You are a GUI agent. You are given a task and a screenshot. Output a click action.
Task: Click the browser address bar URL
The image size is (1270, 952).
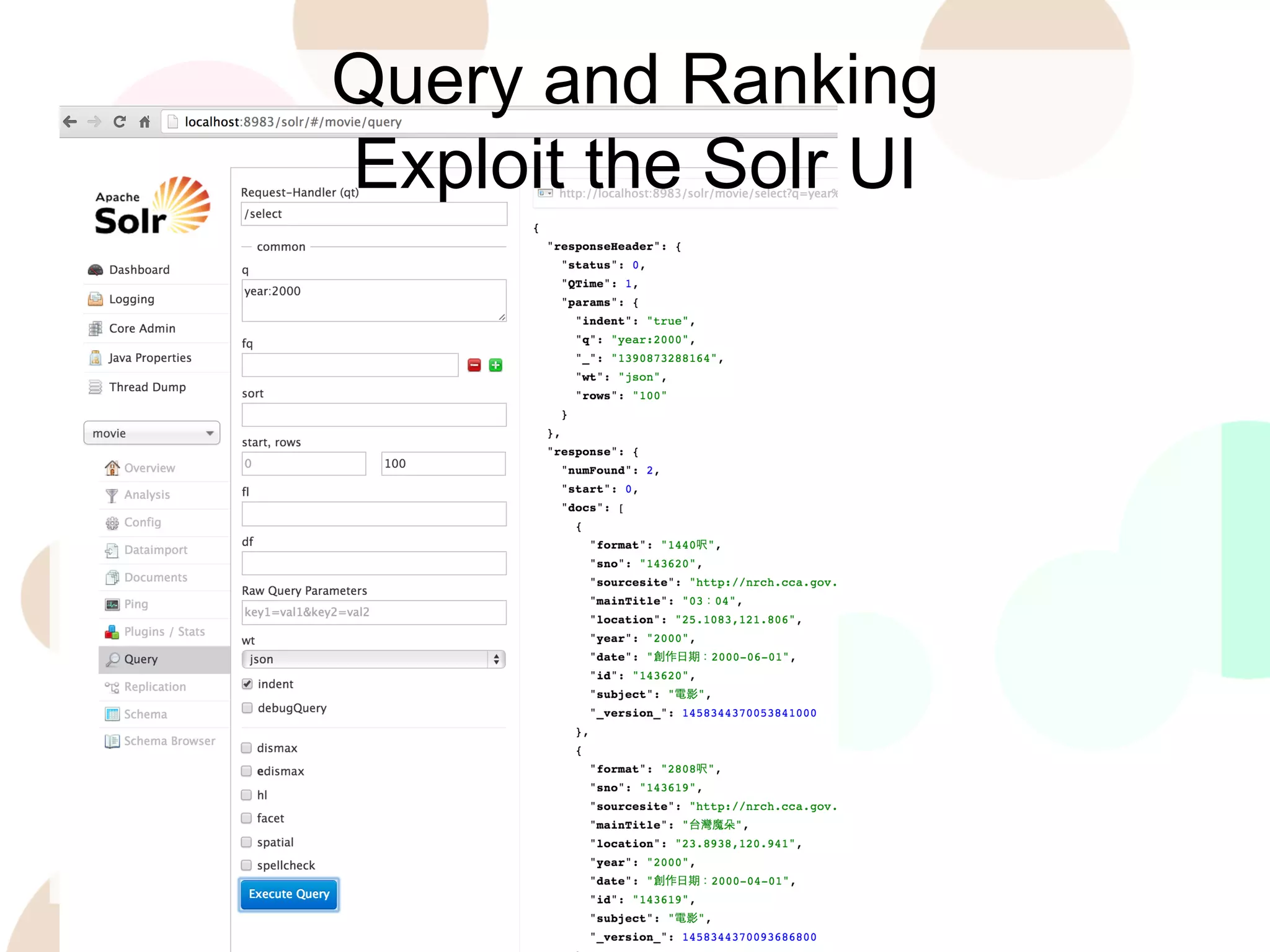(293, 121)
